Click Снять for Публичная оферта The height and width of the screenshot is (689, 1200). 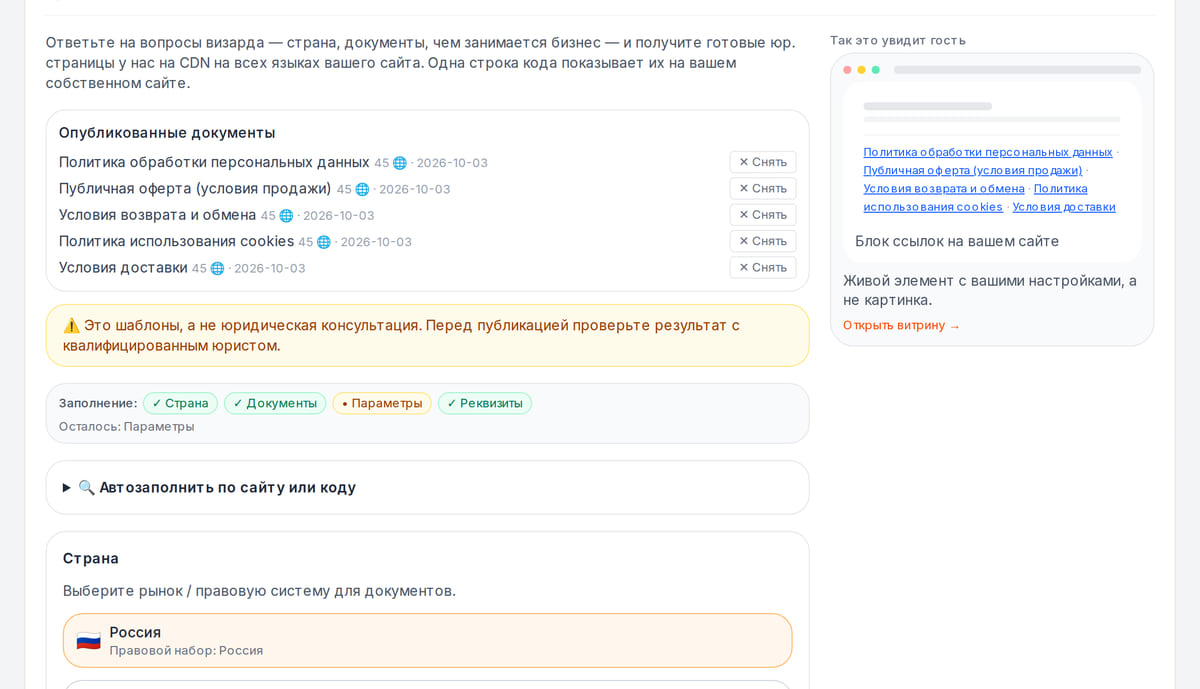763,188
